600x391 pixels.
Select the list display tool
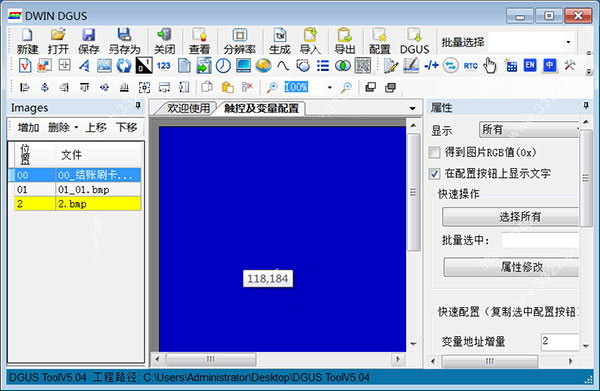click(x=323, y=66)
